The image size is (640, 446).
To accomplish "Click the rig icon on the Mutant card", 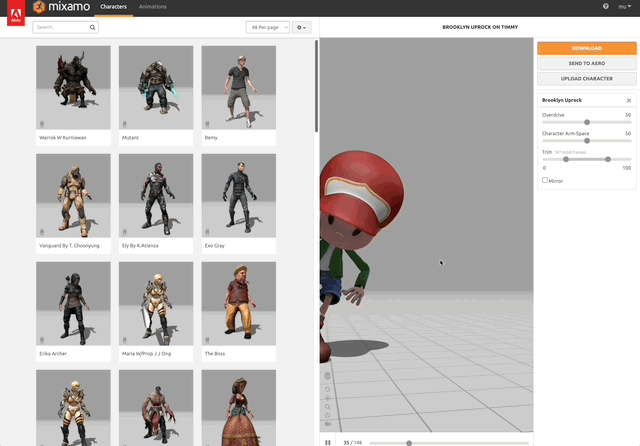I will coord(124,124).
